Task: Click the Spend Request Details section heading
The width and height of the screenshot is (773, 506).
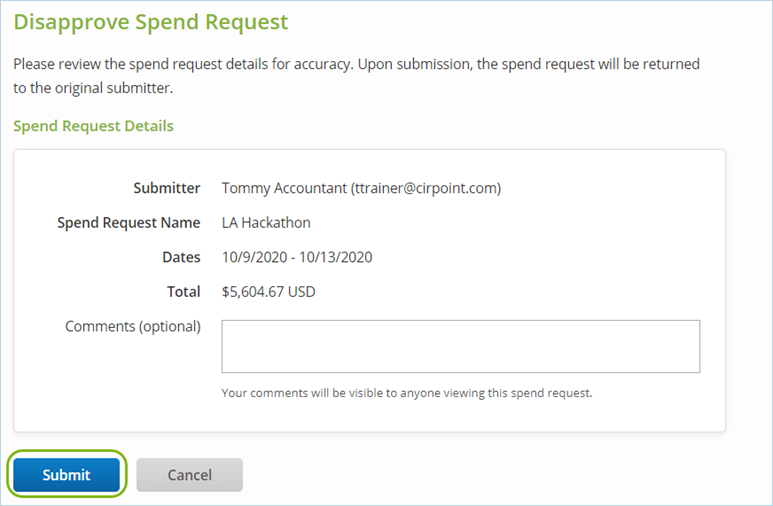Action: (x=93, y=126)
